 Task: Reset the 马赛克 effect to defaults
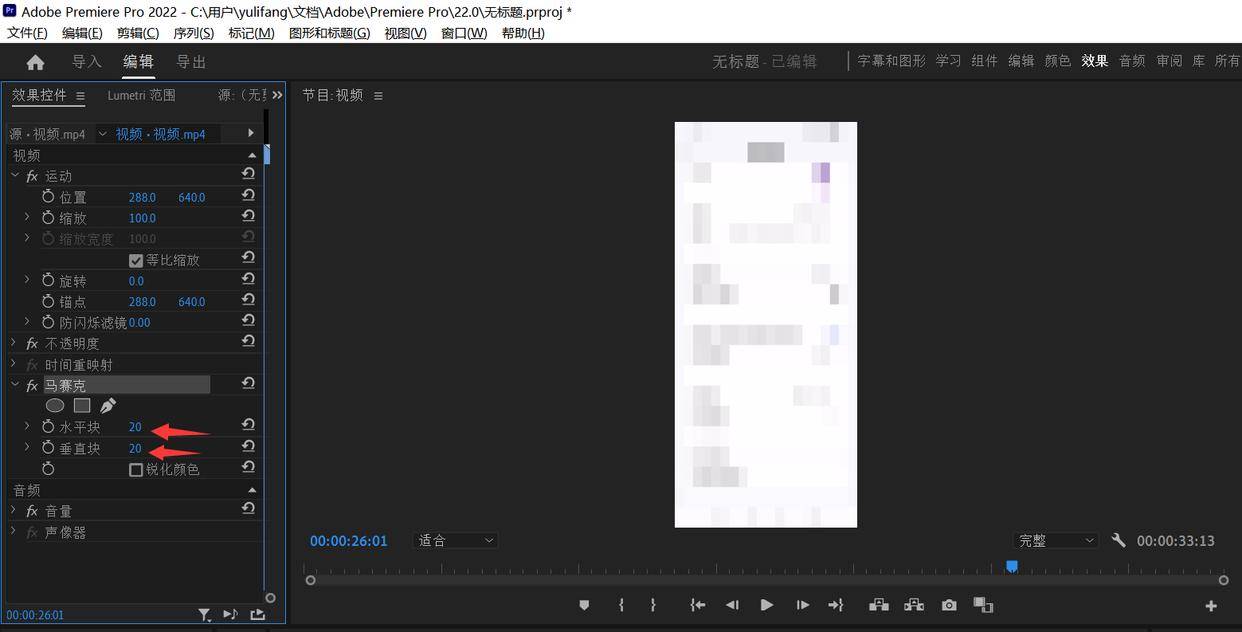click(x=247, y=383)
